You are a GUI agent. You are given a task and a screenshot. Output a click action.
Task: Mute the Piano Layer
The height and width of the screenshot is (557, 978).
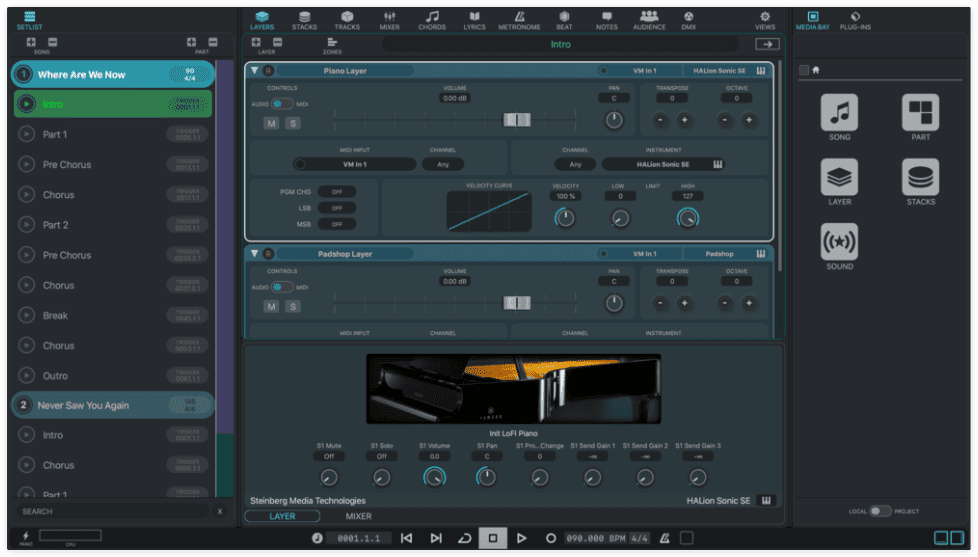[271, 123]
